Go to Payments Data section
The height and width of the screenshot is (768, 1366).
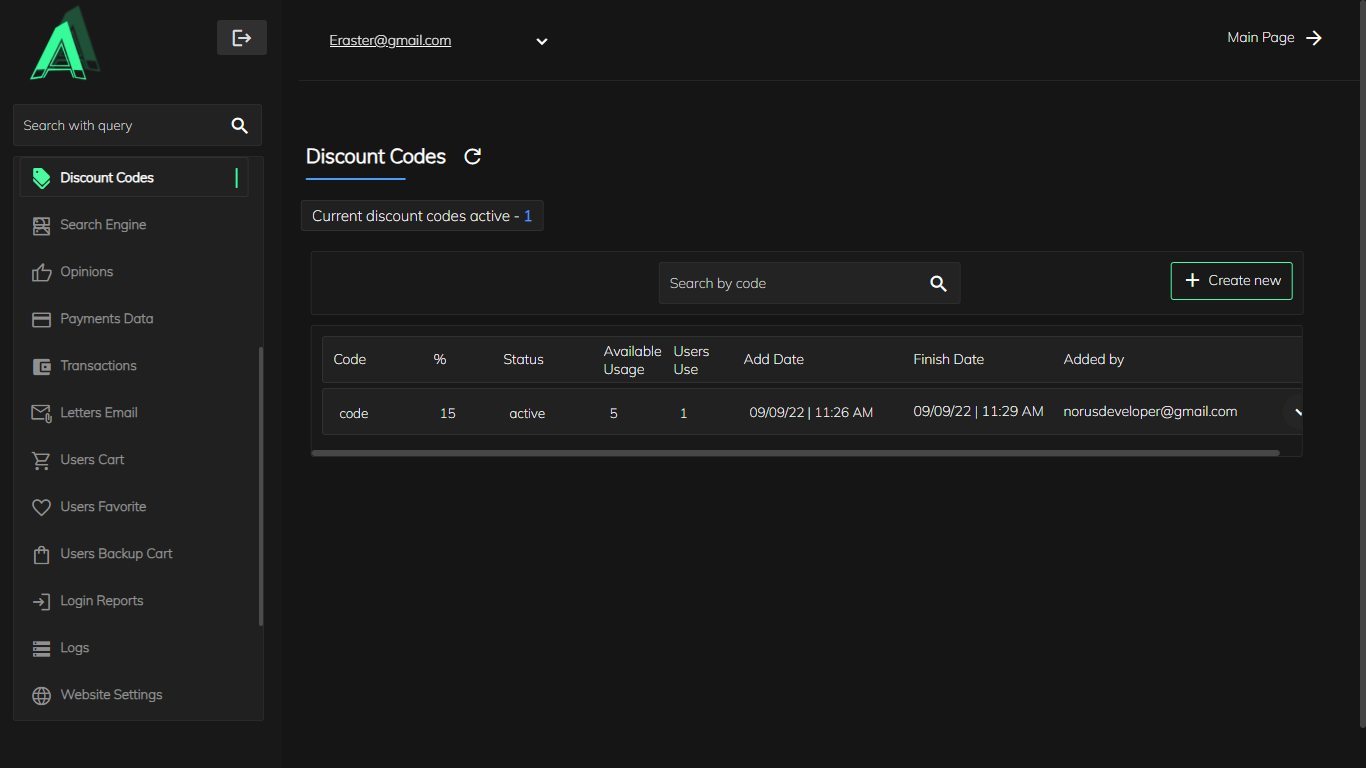106,319
